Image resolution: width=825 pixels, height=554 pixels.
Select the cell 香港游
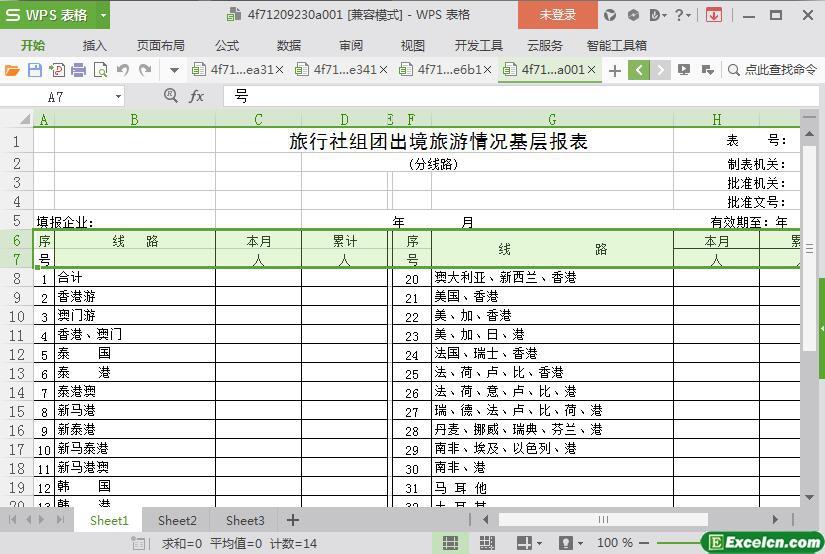coord(135,297)
